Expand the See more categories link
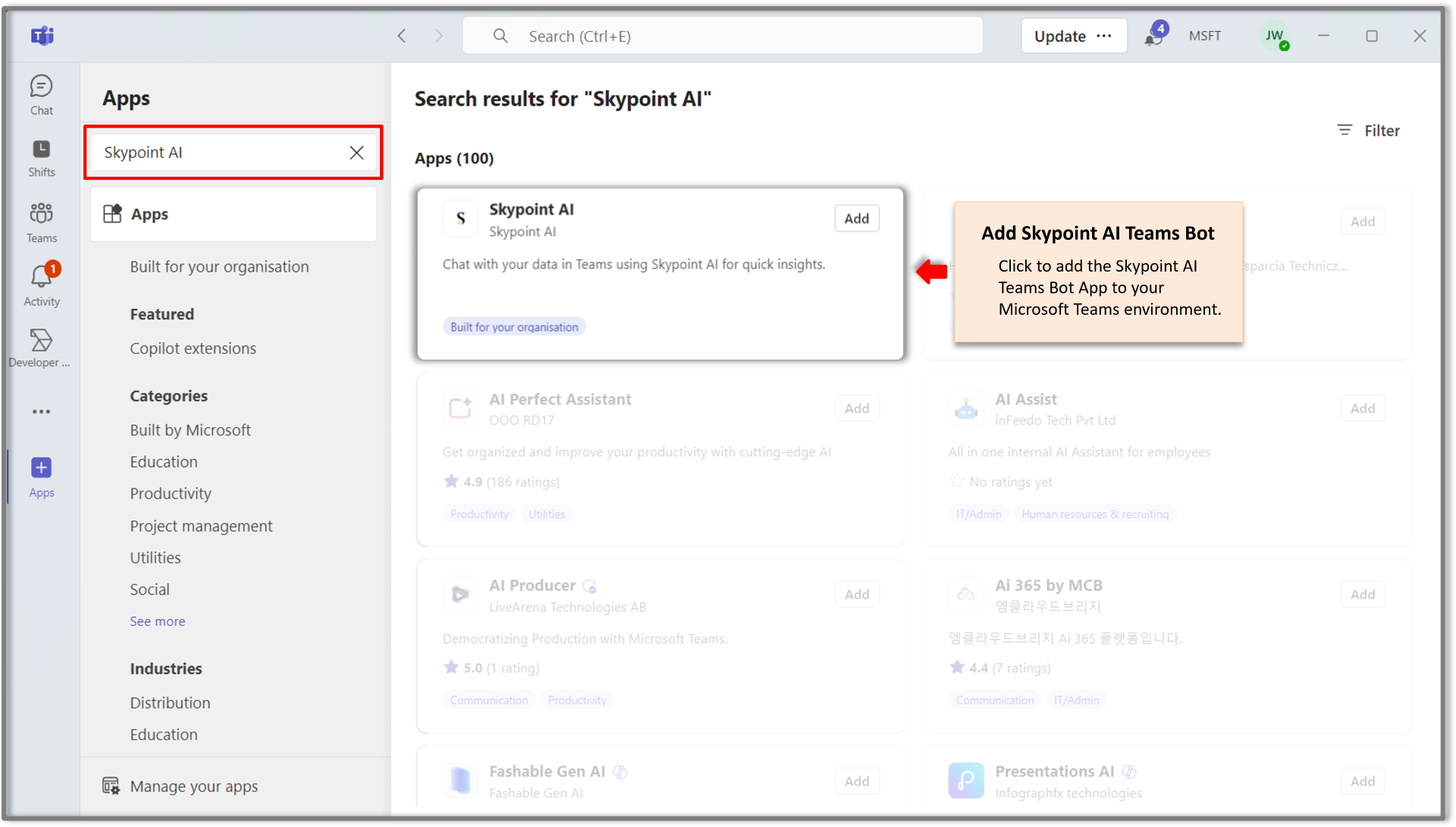Viewport: 1456px width, 827px height. click(157, 621)
